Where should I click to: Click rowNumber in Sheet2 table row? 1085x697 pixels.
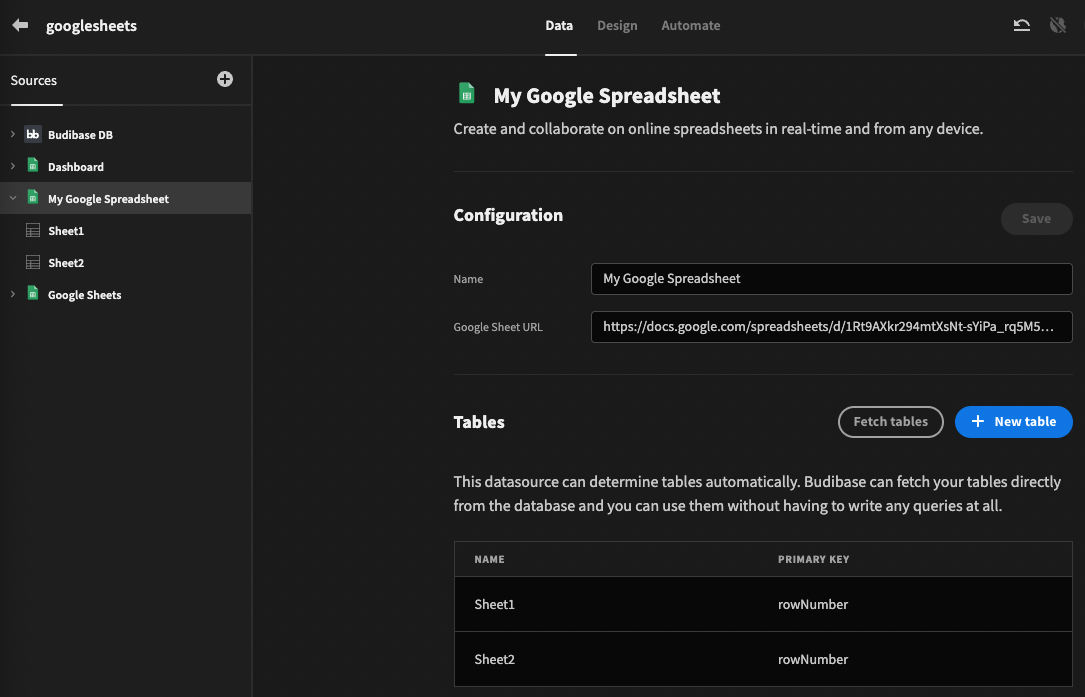click(x=812, y=660)
